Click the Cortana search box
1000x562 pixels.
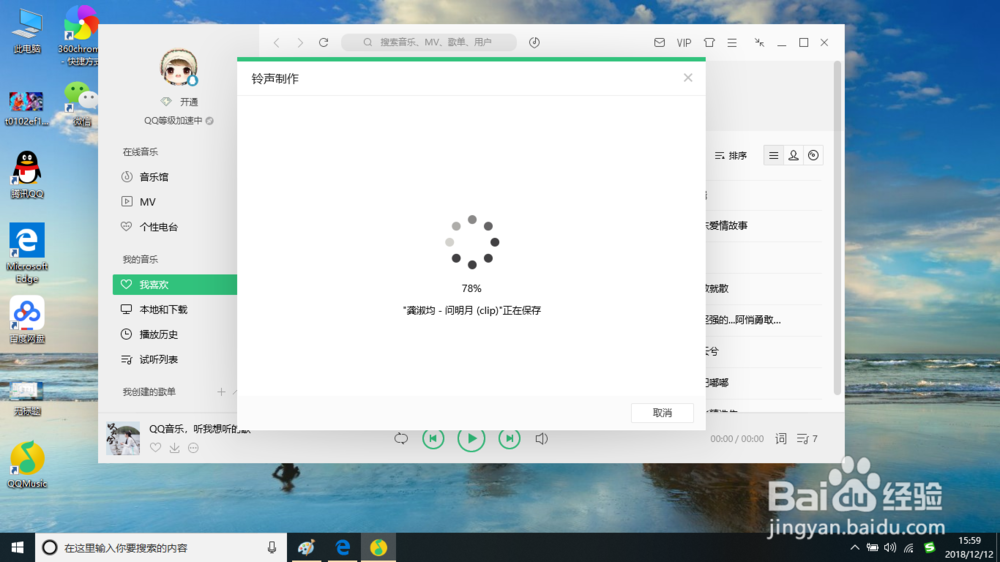(x=161, y=547)
